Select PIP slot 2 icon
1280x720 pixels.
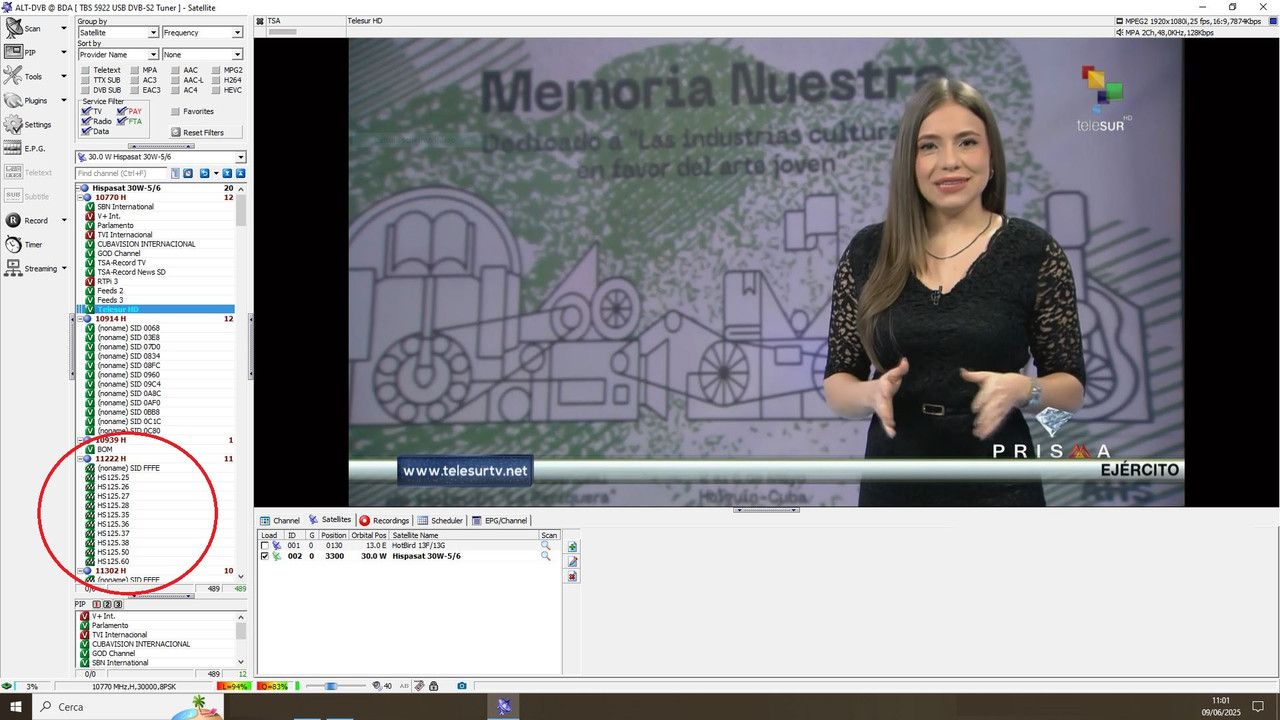(x=107, y=605)
